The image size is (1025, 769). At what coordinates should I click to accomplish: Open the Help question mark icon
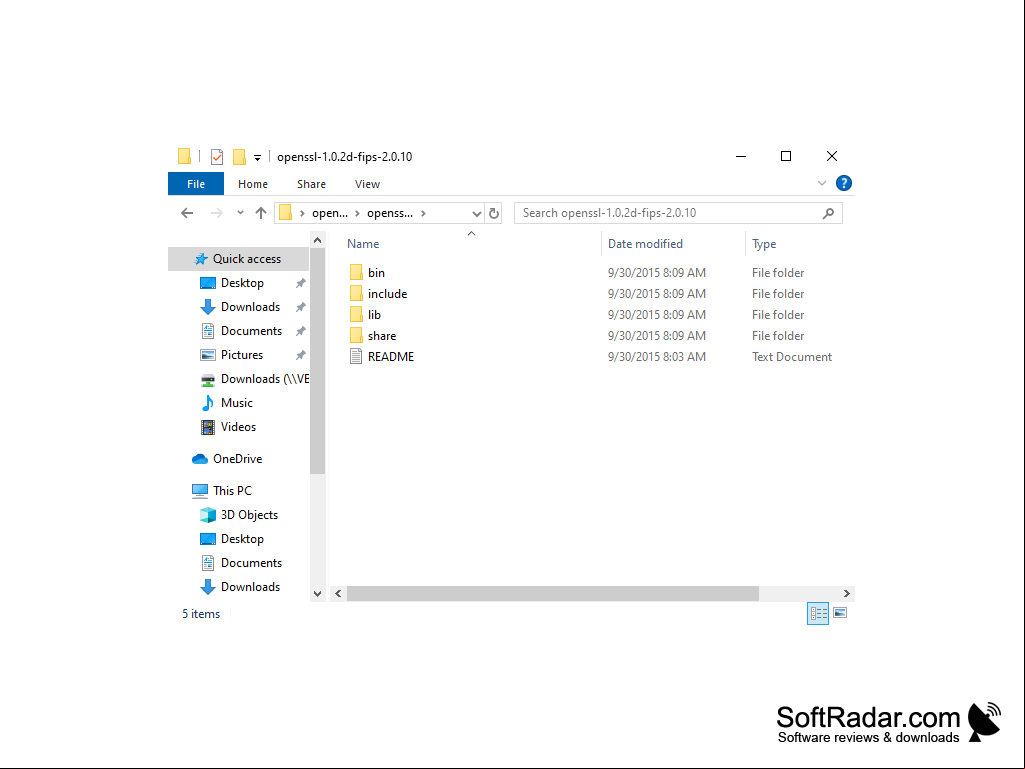point(844,183)
